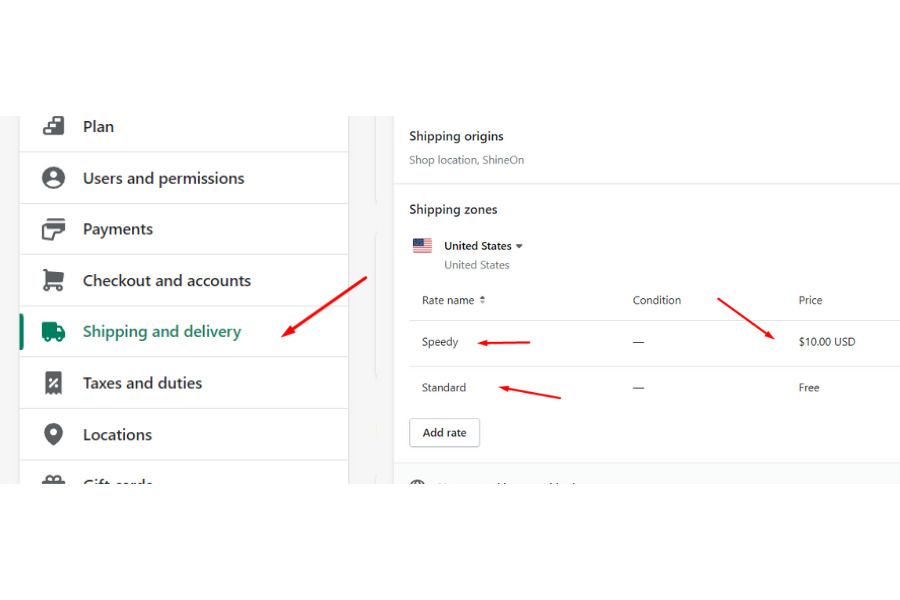Click the Plan icon in the sidebar
This screenshot has width=900, height=600.
pyautogui.click(x=53, y=127)
